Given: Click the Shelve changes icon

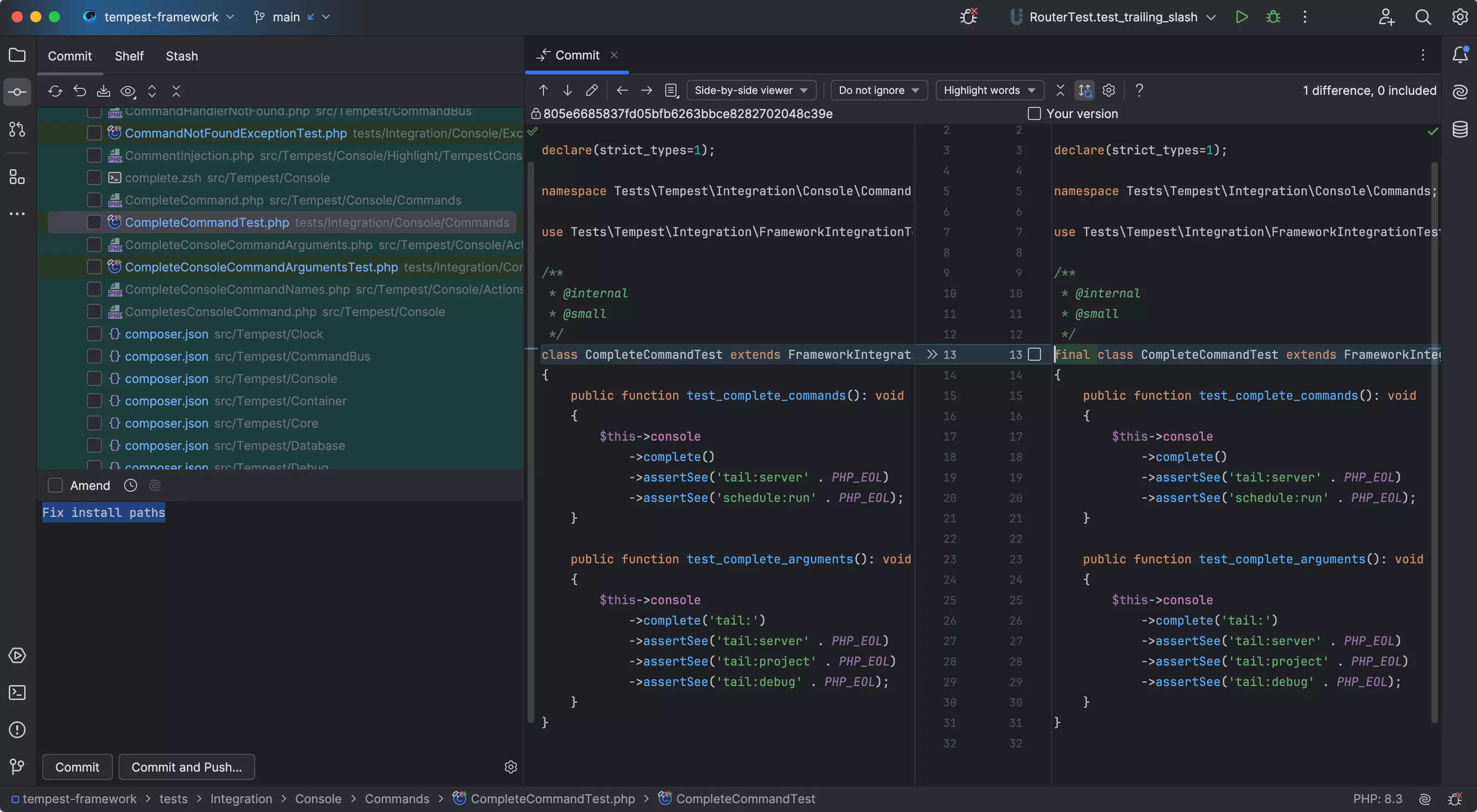Looking at the screenshot, I should tap(104, 91).
